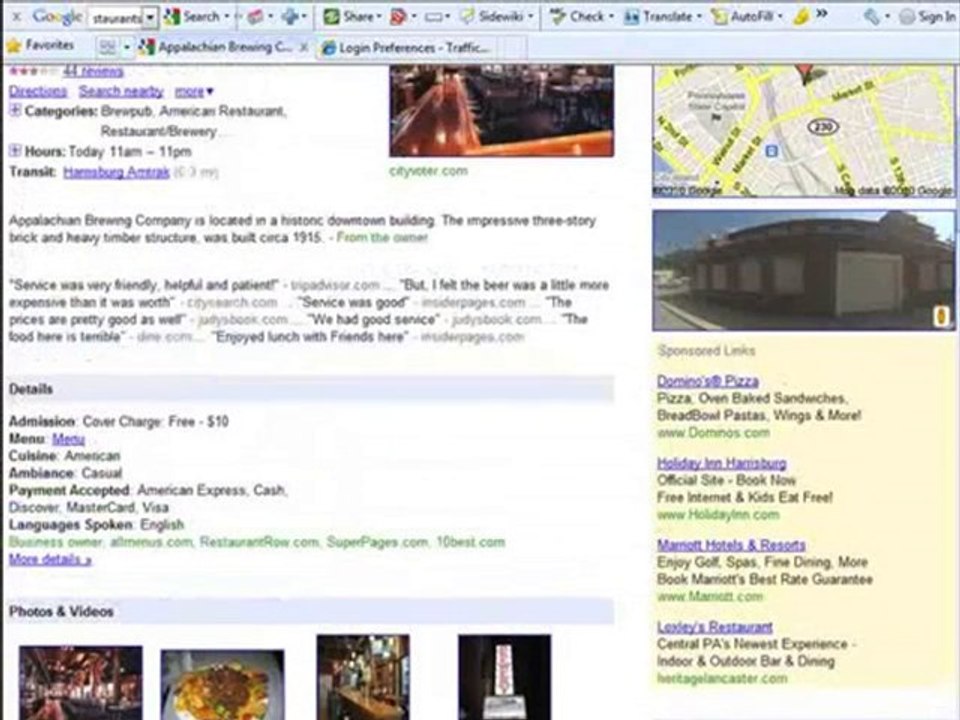Click the Directions link
The image size is (960, 720).
pos(38,91)
